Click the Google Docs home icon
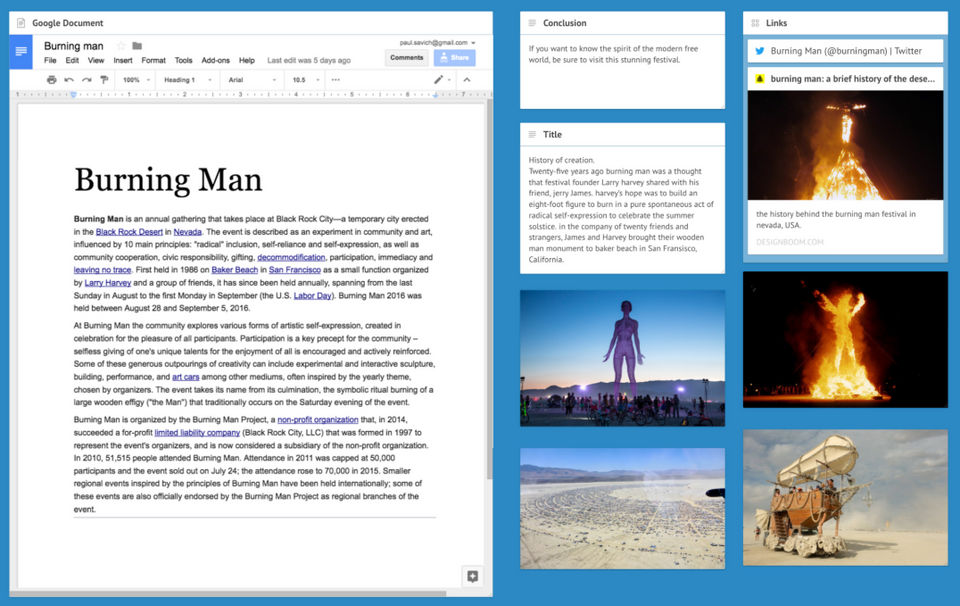The height and width of the screenshot is (606, 960). 21,52
